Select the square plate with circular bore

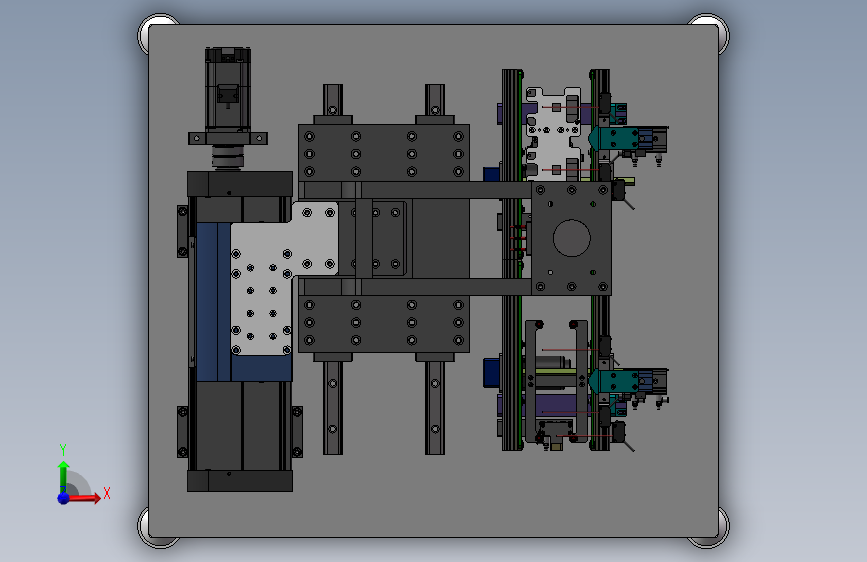[x=571, y=238]
